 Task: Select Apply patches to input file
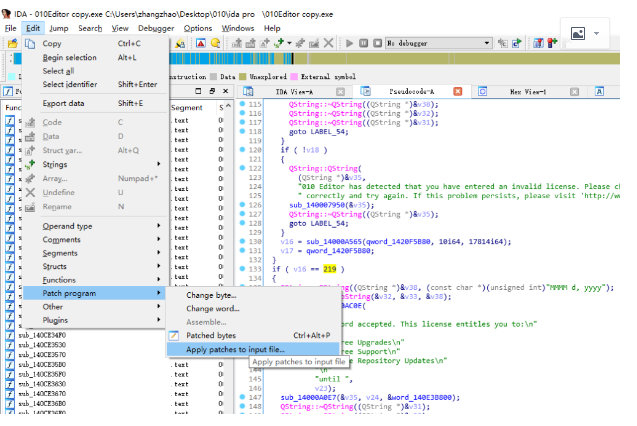coord(253,349)
